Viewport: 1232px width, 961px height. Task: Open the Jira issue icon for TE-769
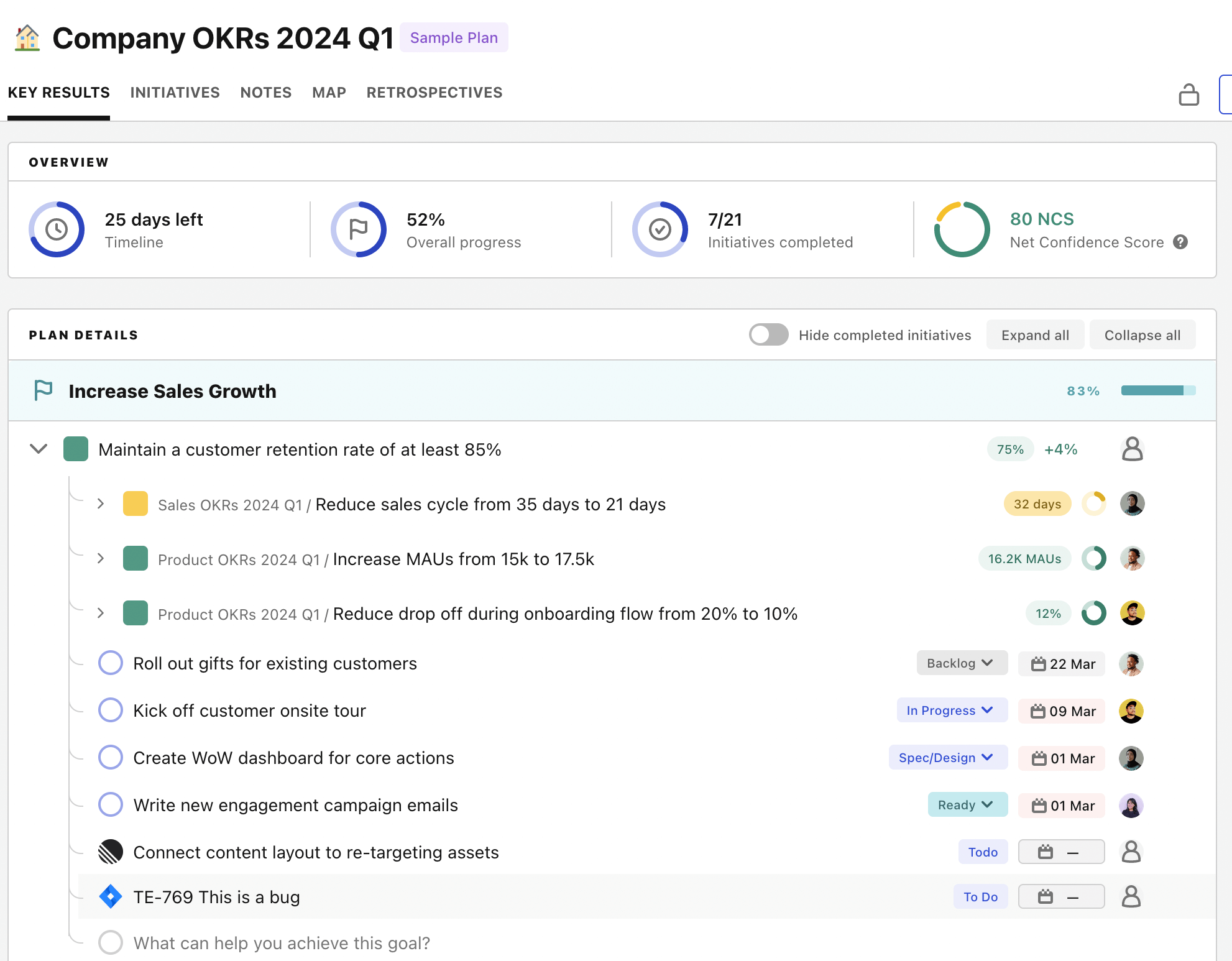pos(110,896)
